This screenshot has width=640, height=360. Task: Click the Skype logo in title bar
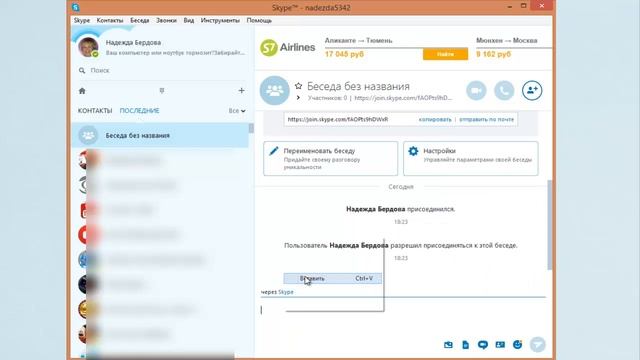pyautogui.click(x=76, y=7)
